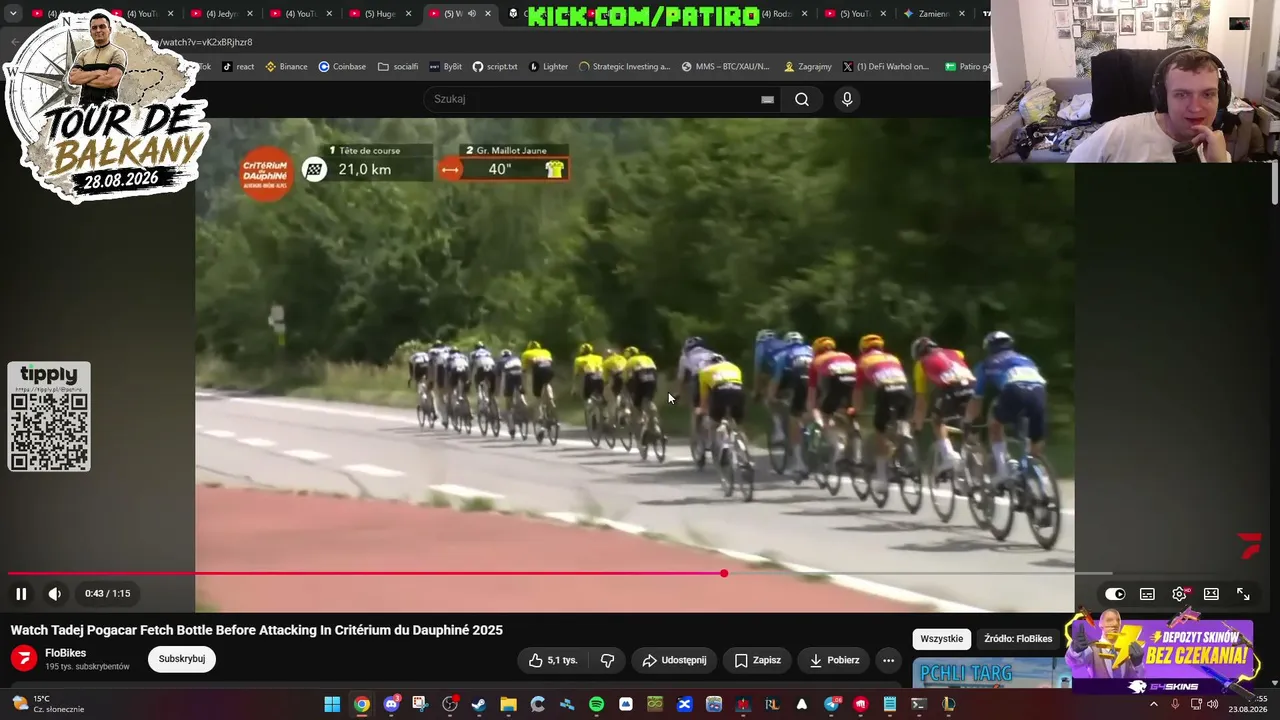This screenshot has height=720, width=1280.
Task: Open Telegram from the taskbar
Action: click(831, 704)
